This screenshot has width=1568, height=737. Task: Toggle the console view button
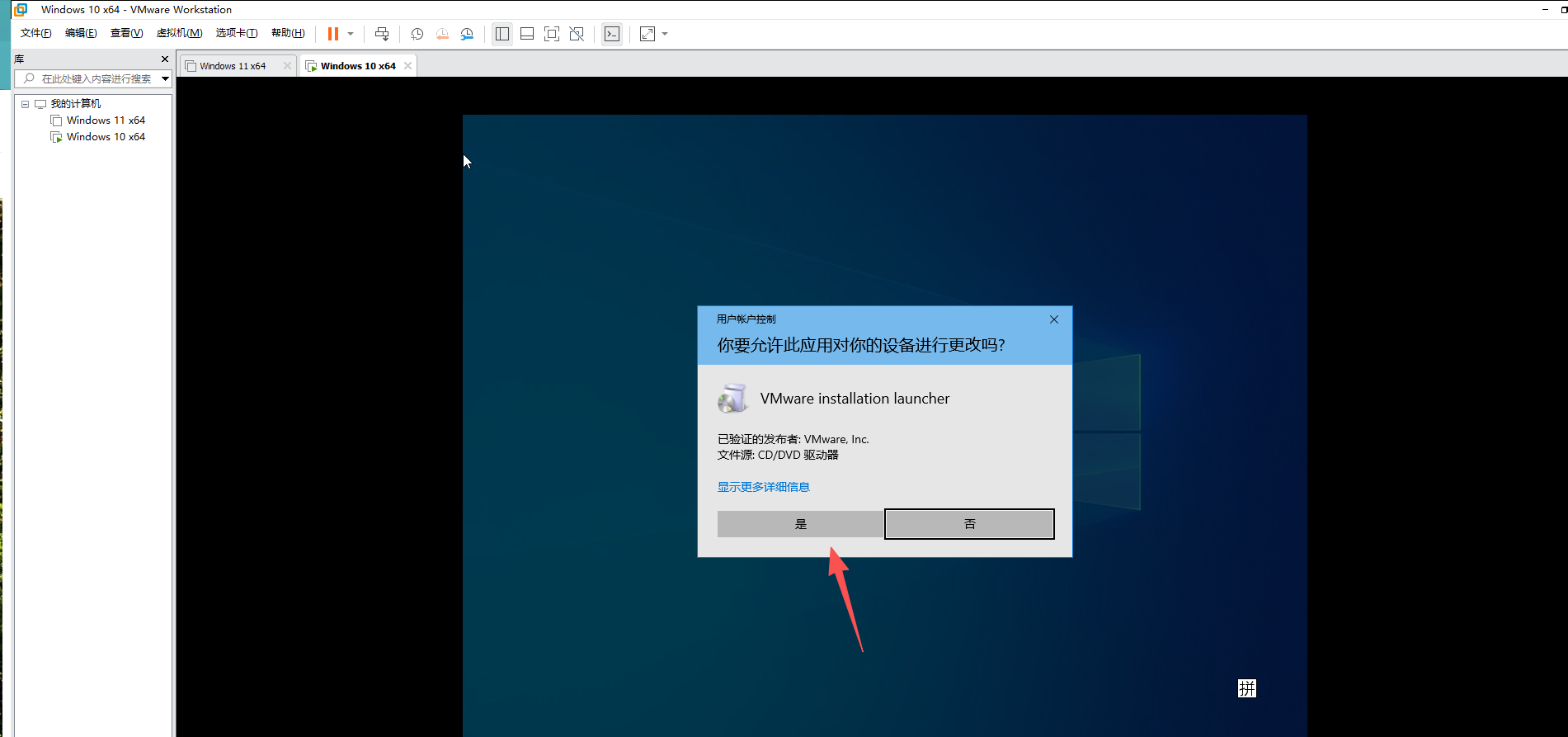(612, 34)
